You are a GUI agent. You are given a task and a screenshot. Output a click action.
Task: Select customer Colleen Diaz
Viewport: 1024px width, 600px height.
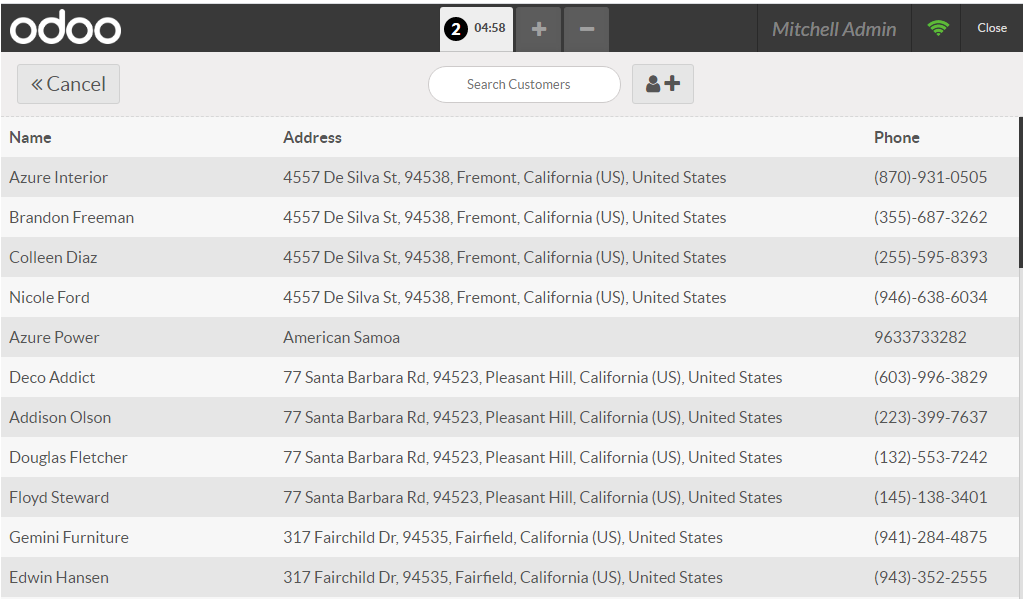[x=509, y=257]
